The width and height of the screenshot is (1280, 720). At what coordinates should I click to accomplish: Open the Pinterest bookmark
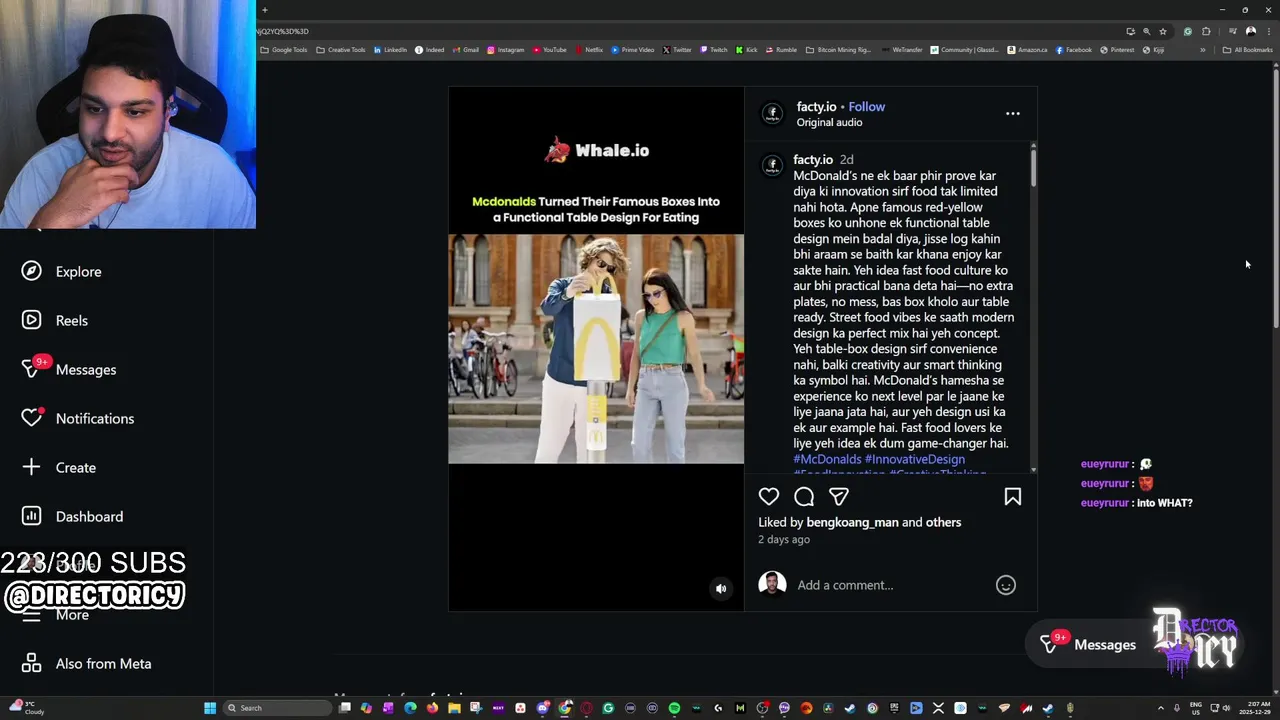1117,50
